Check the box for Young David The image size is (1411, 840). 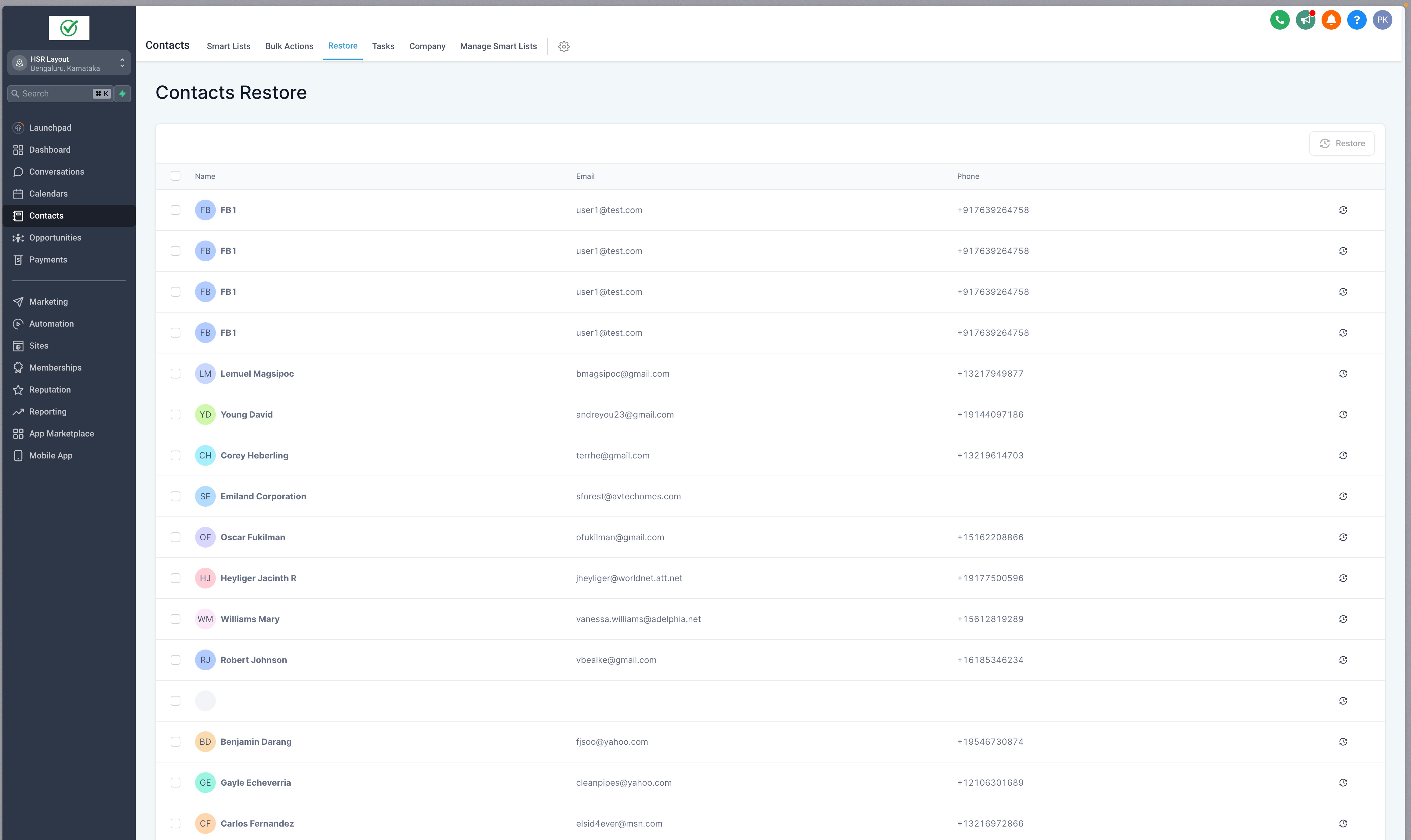click(x=176, y=414)
